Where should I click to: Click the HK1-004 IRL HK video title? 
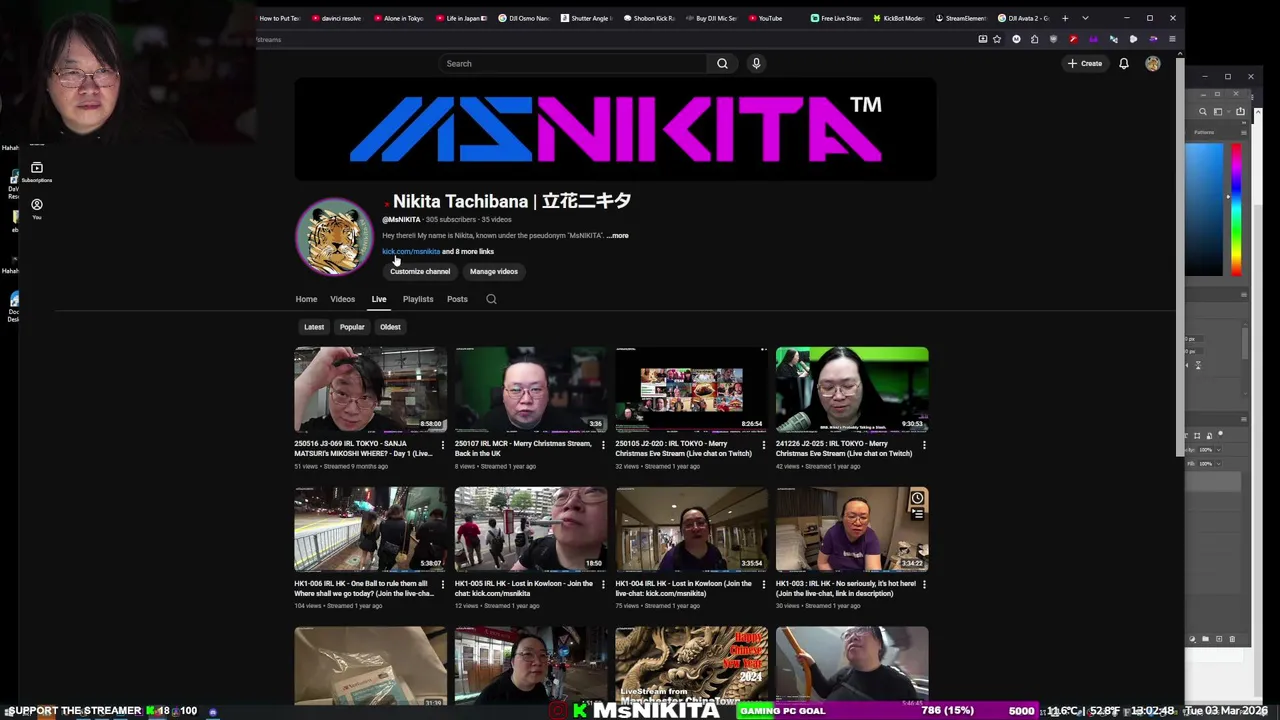tap(684, 589)
